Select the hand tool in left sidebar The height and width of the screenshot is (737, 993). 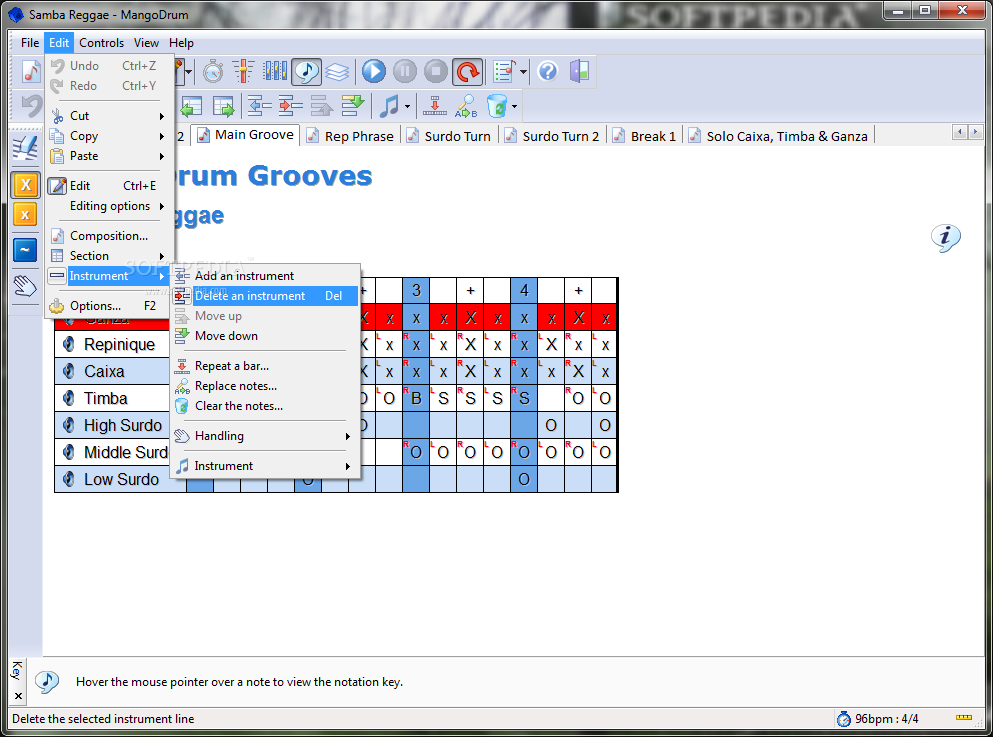pyautogui.click(x=25, y=286)
